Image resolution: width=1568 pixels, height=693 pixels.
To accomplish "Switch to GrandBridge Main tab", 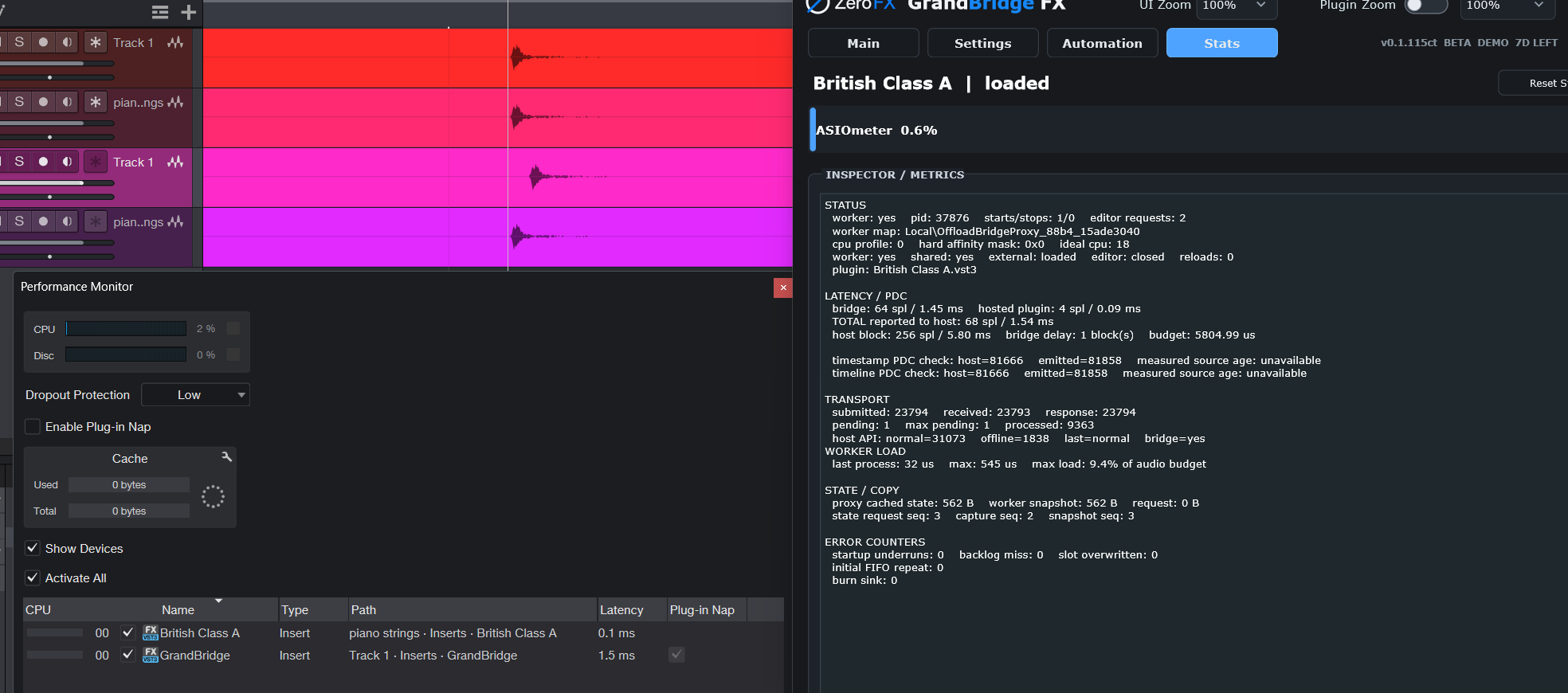I will (864, 43).
